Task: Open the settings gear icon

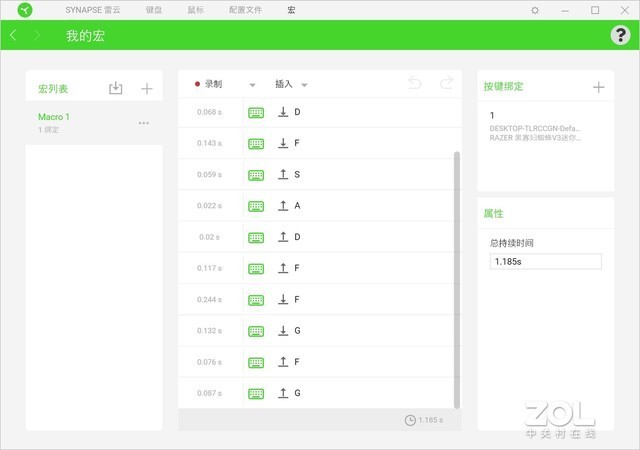Action: click(535, 10)
